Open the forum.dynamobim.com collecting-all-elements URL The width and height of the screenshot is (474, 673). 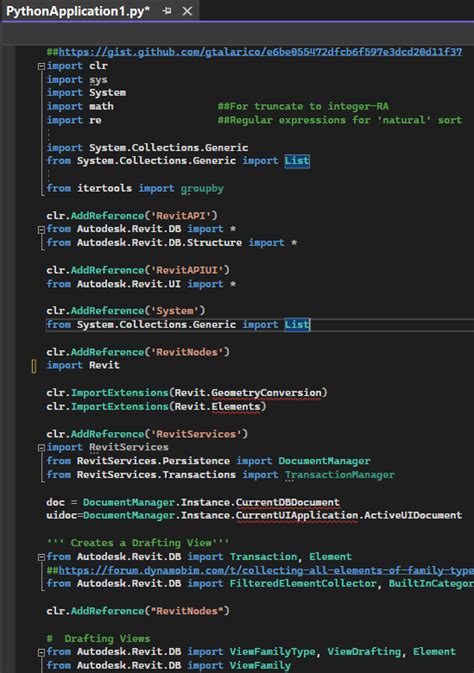point(266,570)
